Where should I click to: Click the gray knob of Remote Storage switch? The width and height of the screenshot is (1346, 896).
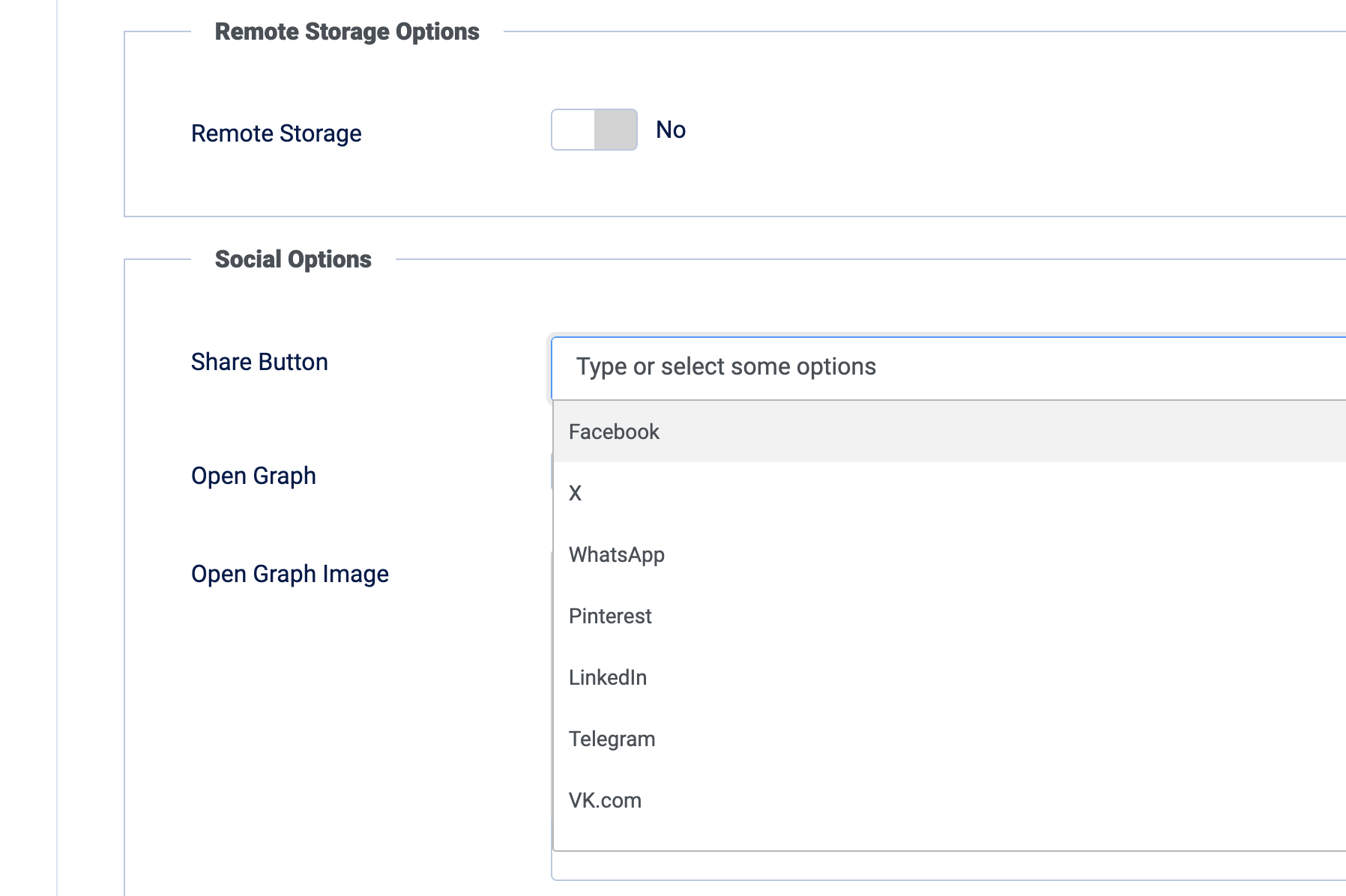(615, 130)
